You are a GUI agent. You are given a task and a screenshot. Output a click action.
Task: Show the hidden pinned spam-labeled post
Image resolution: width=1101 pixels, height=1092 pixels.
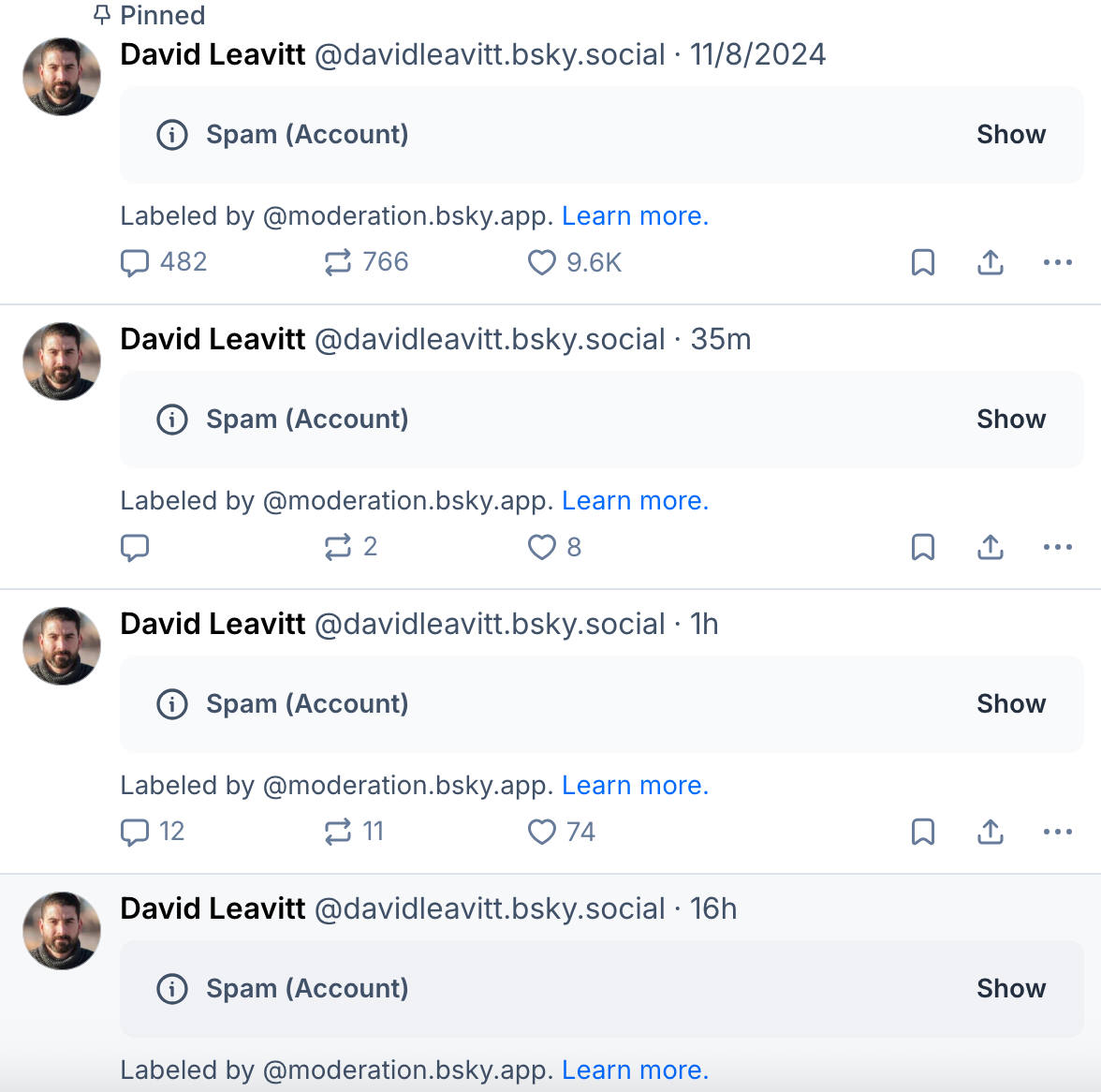tap(1011, 135)
